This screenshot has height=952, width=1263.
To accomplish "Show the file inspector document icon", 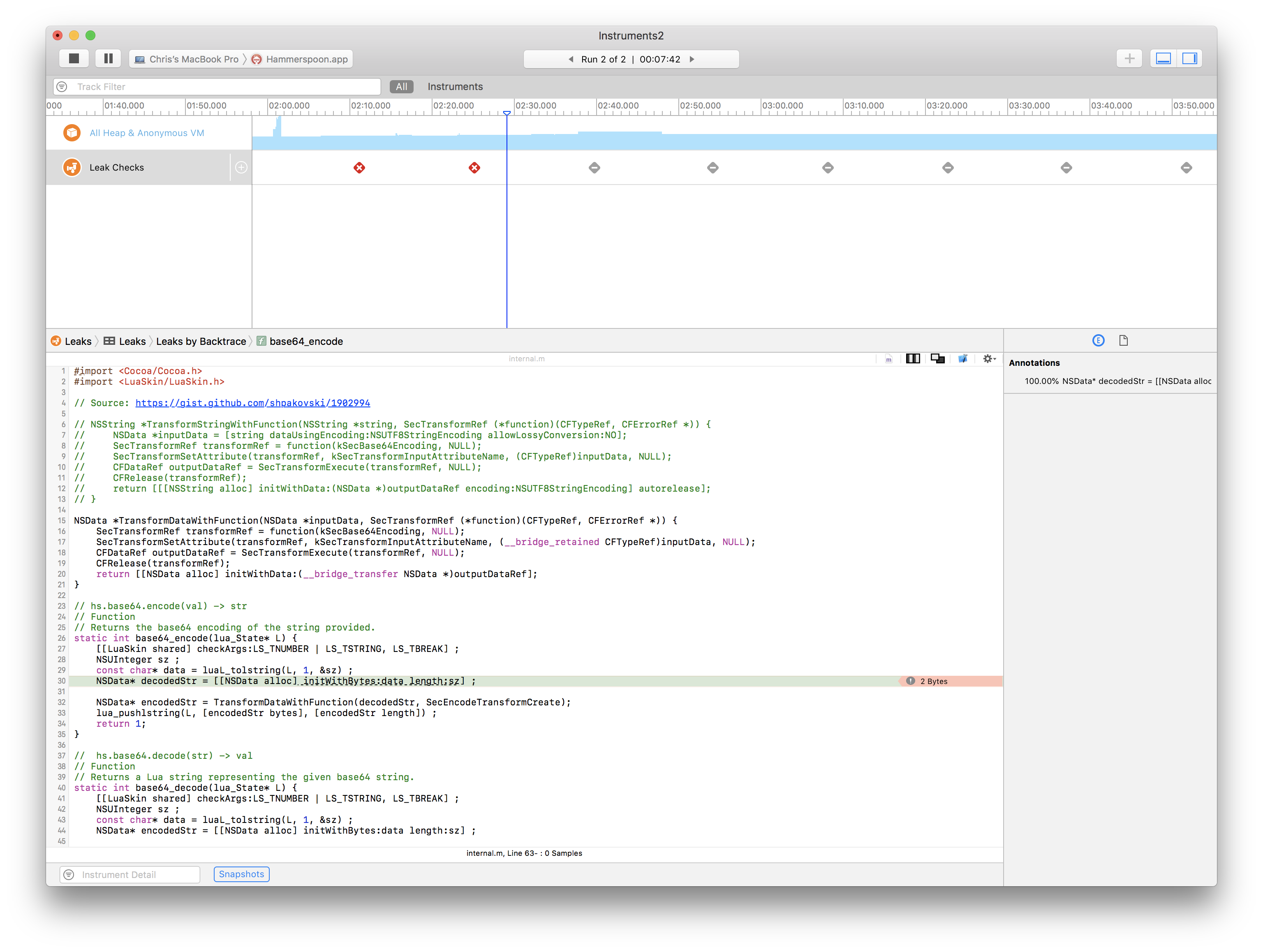I will 1124,341.
